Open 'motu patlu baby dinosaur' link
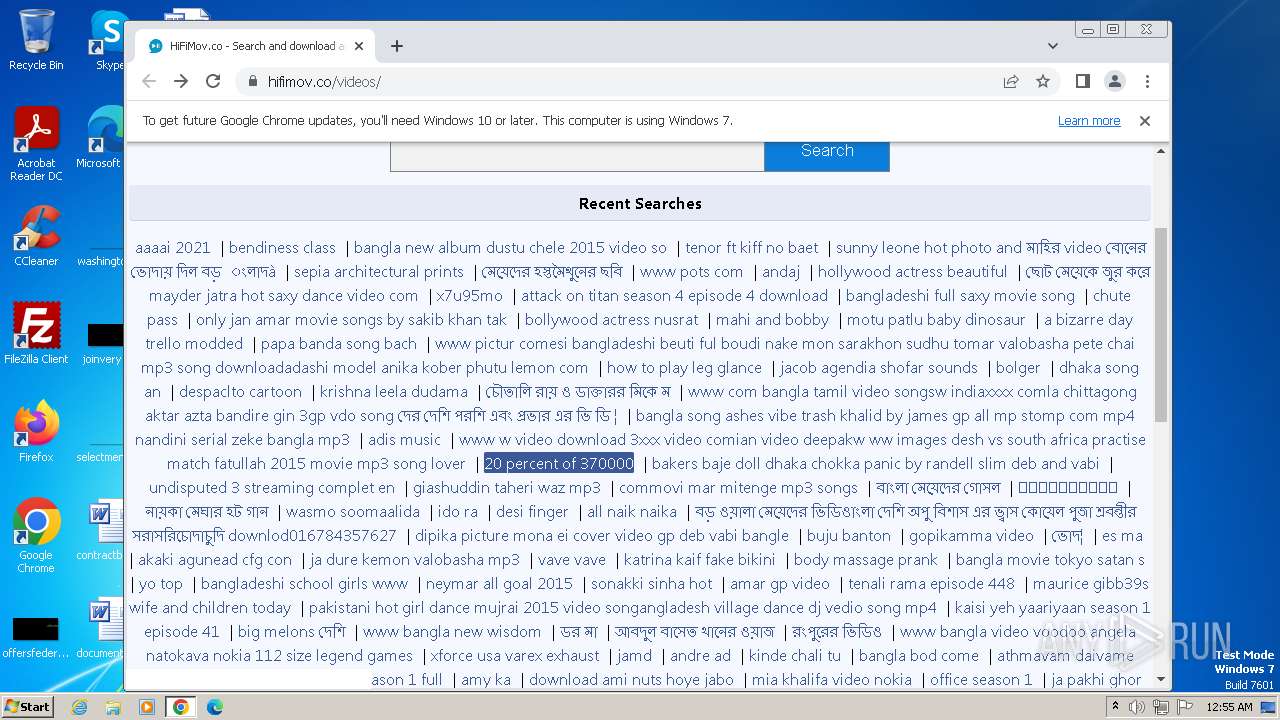This screenshot has width=1280, height=720. coord(936,320)
